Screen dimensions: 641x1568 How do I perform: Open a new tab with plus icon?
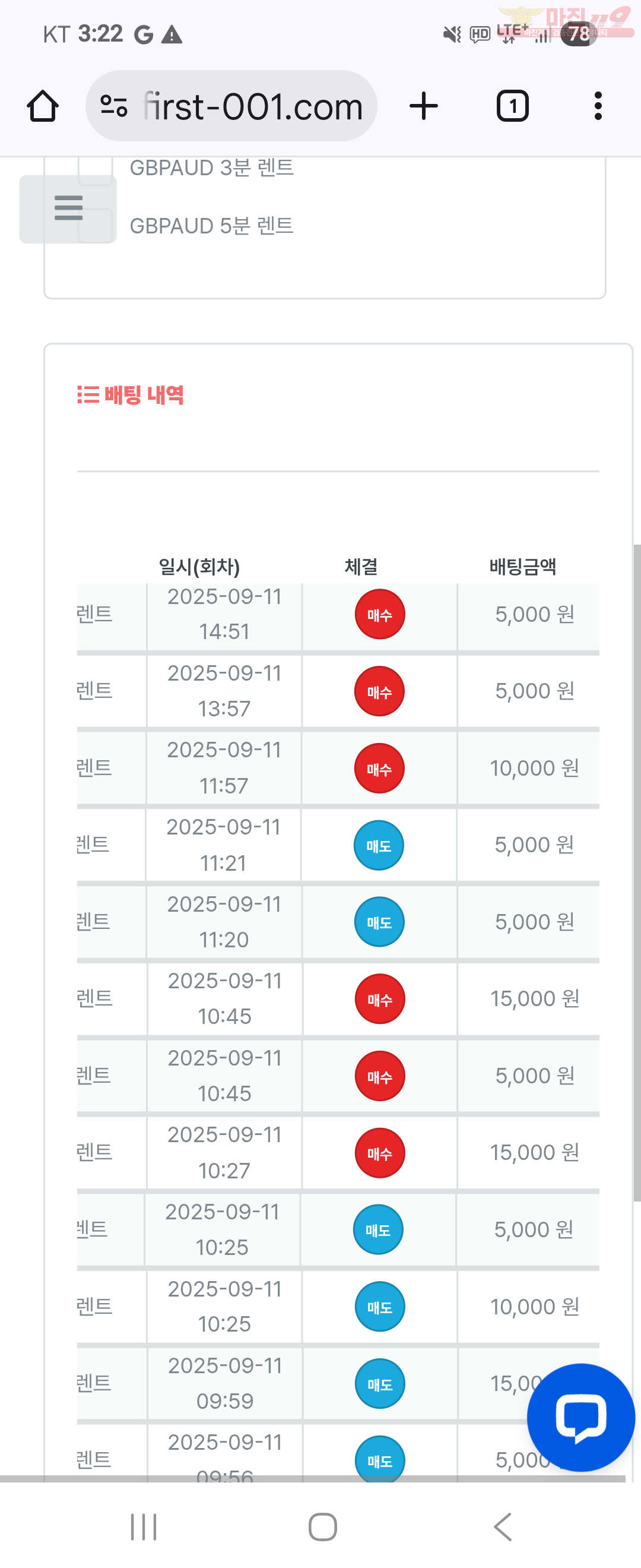click(424, 106)
